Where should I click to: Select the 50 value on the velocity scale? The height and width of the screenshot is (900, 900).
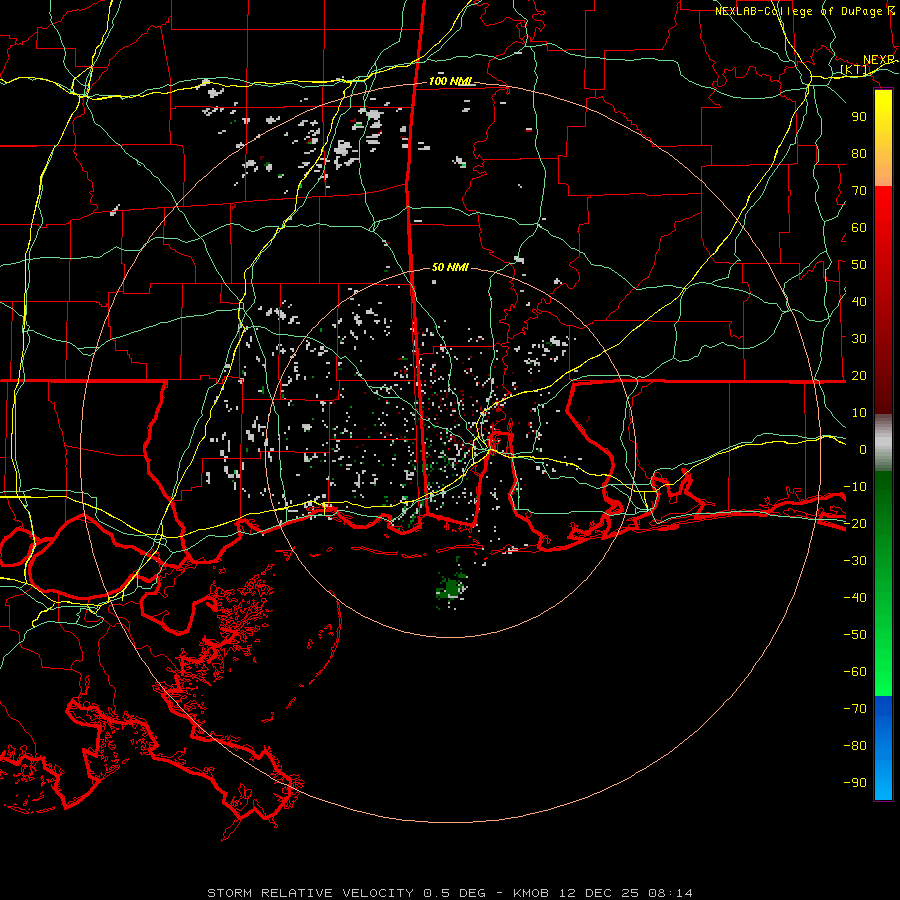859,265
